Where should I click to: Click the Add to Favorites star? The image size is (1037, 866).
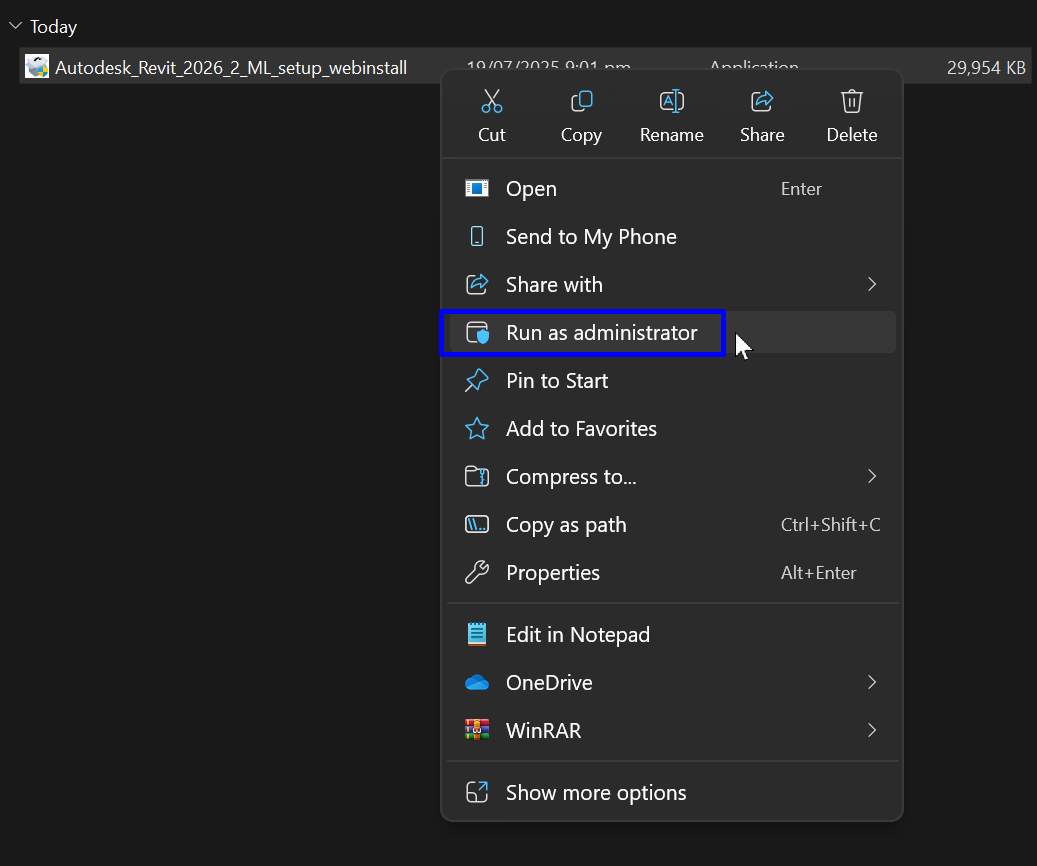click(477, 428)
